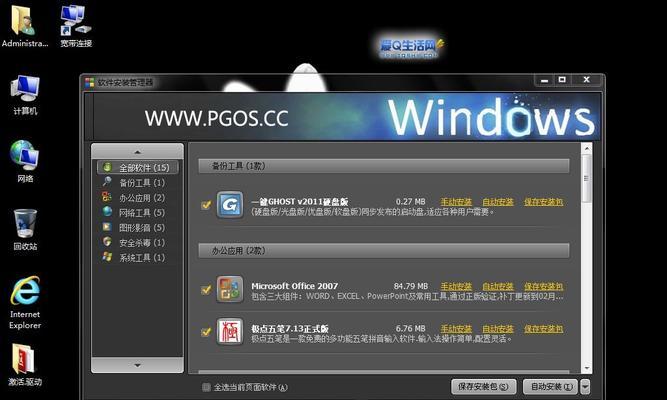Collapse the 办公应用 (2款) section header
Viewport: 667px width, 400px height.
[x=384, y=251]
